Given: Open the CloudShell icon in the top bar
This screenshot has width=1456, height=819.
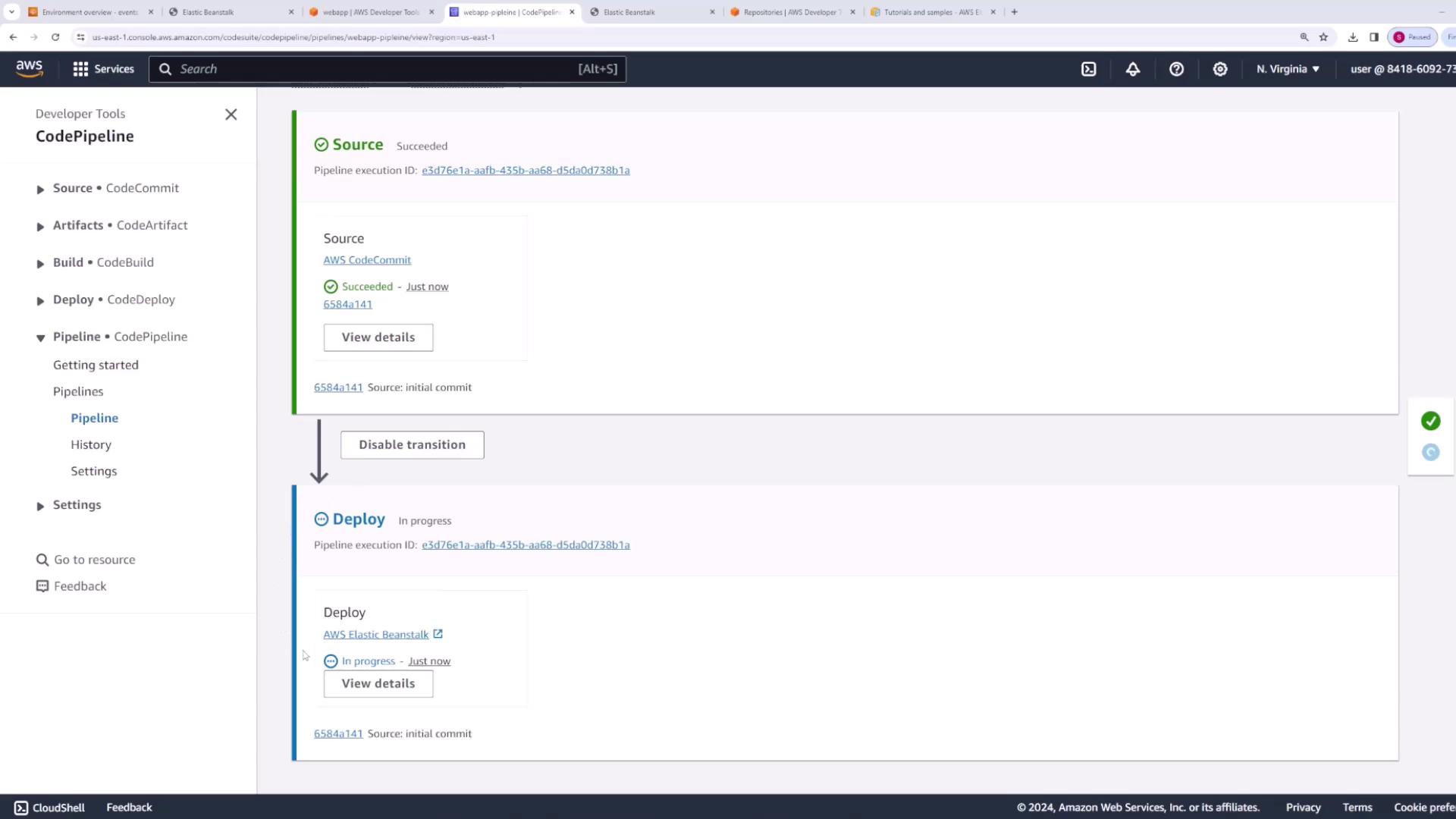Looking at the screenshot, I should [x=1088, y=69].
